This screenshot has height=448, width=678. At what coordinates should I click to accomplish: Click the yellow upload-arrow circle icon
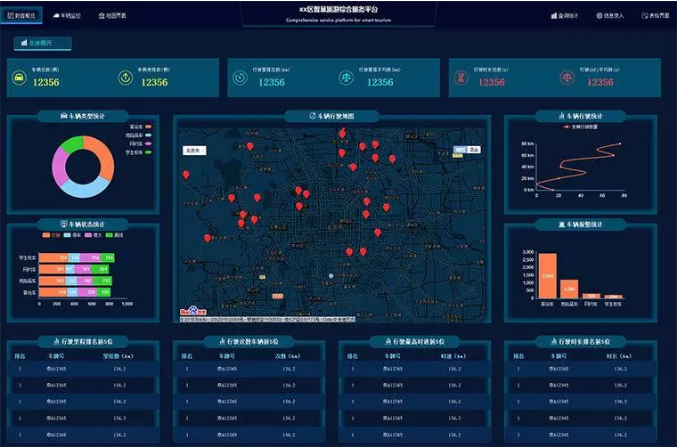[125, 78]
